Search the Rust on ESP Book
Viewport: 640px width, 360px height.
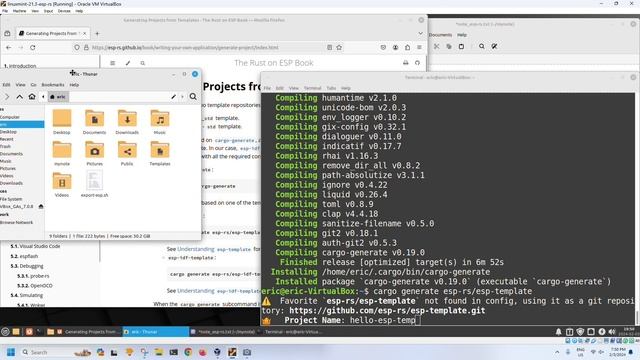coord(142,63)
